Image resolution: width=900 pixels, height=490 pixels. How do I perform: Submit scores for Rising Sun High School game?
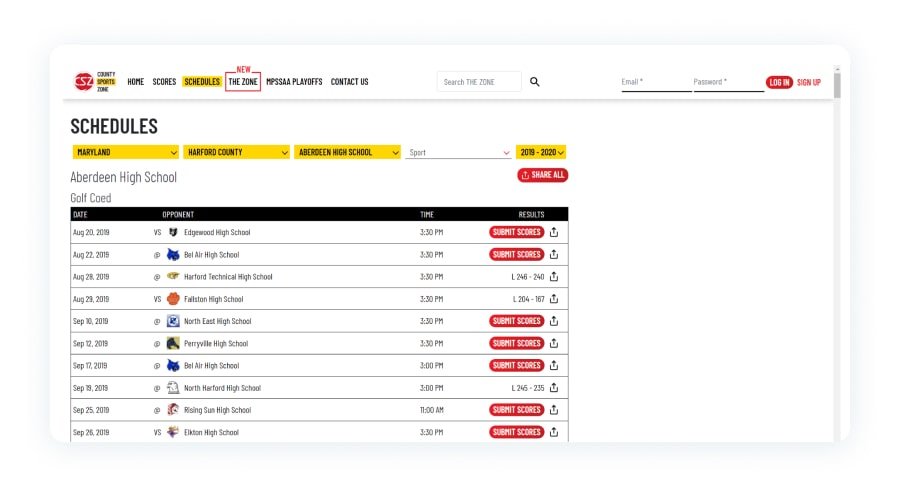tap(517, 410)
